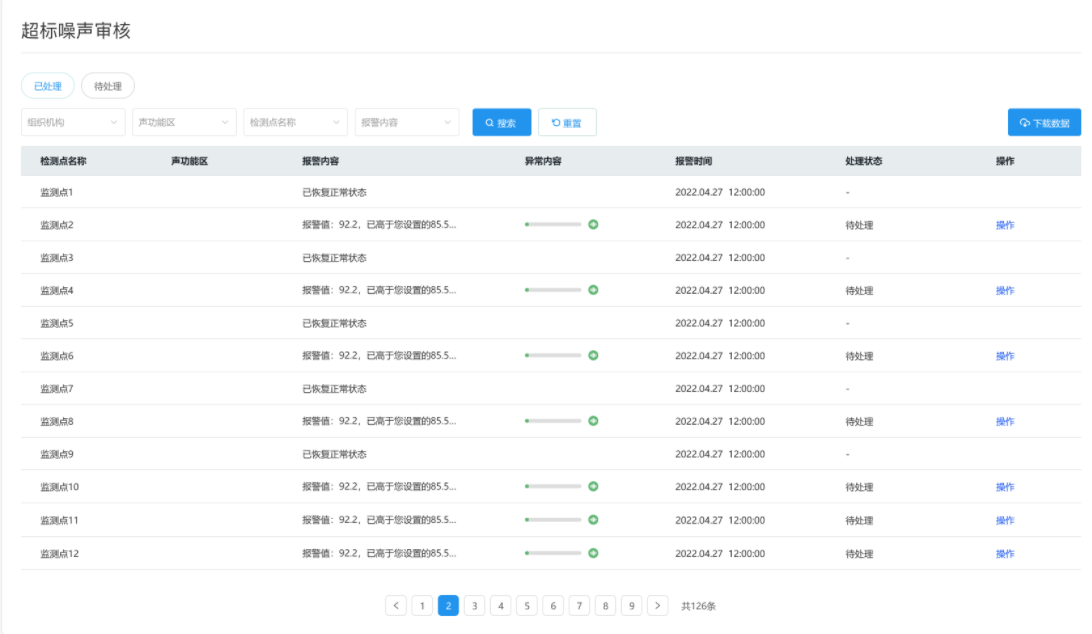Click green arrow icon in 监测点4 row
1092x634 pixels.
[x=593, y=290]
